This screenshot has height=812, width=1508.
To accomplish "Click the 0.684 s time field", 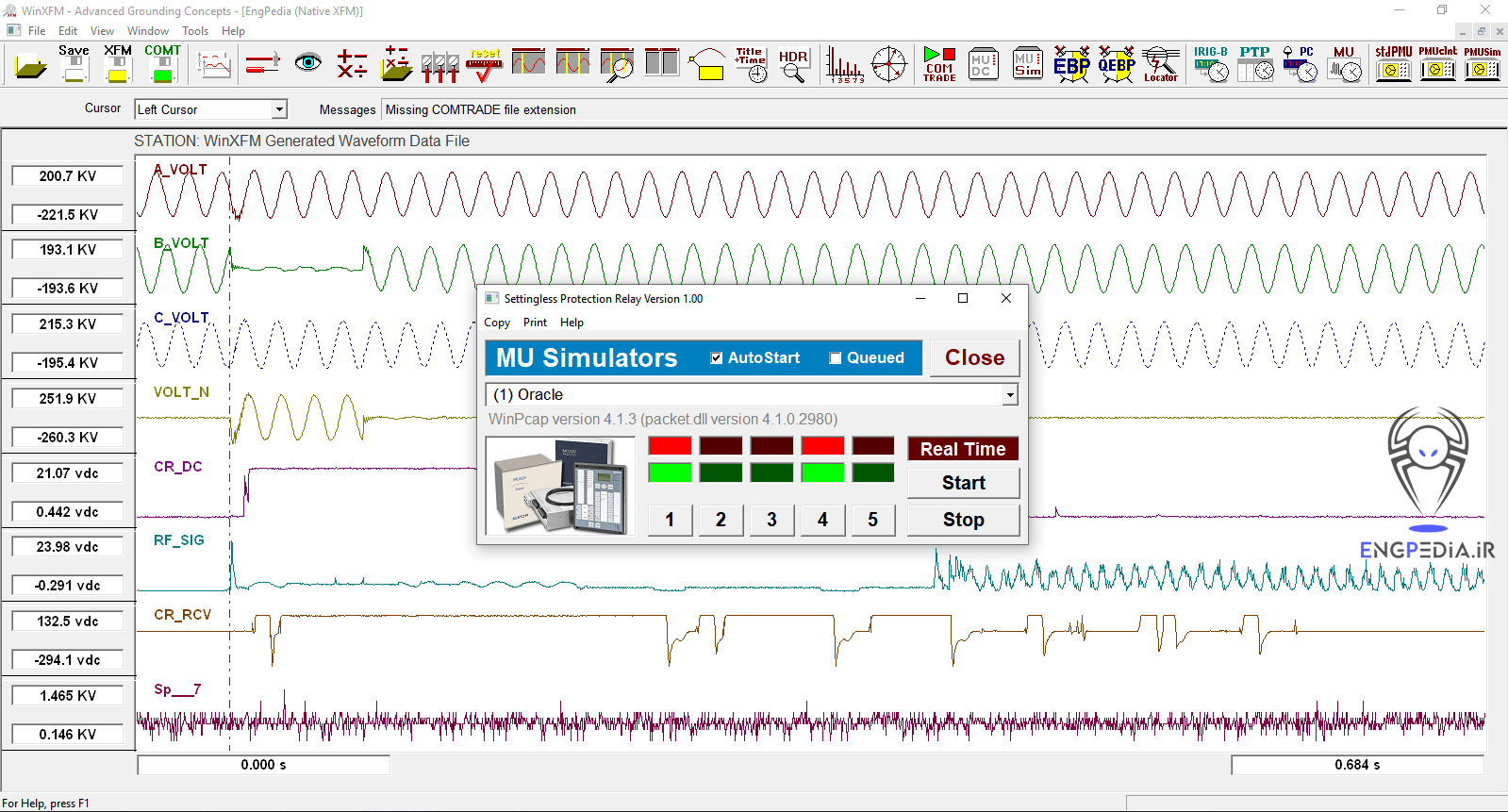I will tap(1357, 765).
